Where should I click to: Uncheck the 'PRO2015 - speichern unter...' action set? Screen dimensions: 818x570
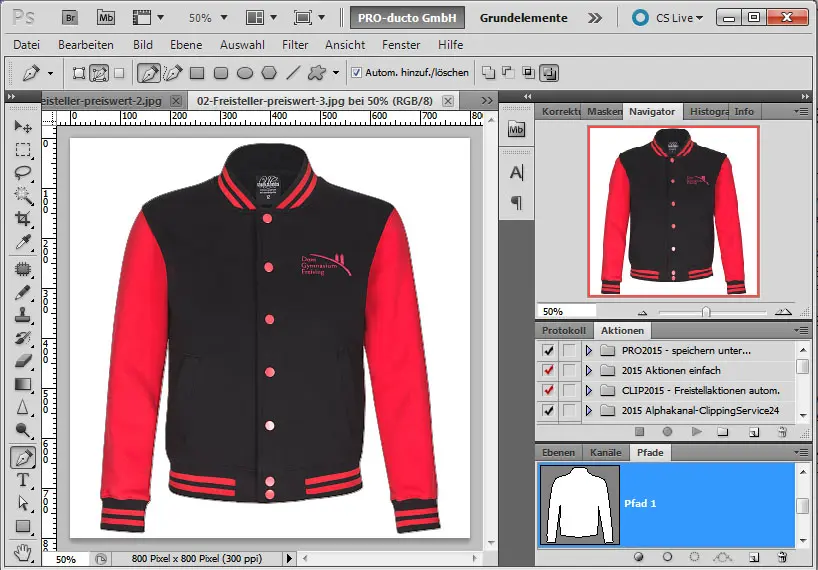click(547, 351)
